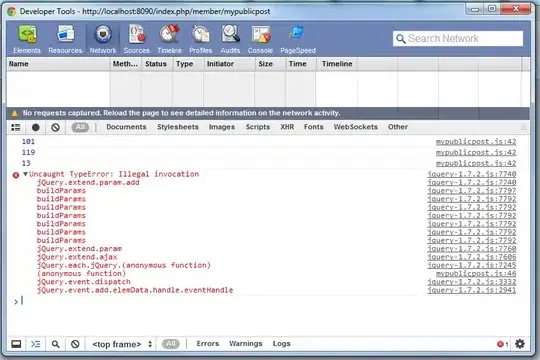
Task: Toggle the network record button
Action: (35, 127)
